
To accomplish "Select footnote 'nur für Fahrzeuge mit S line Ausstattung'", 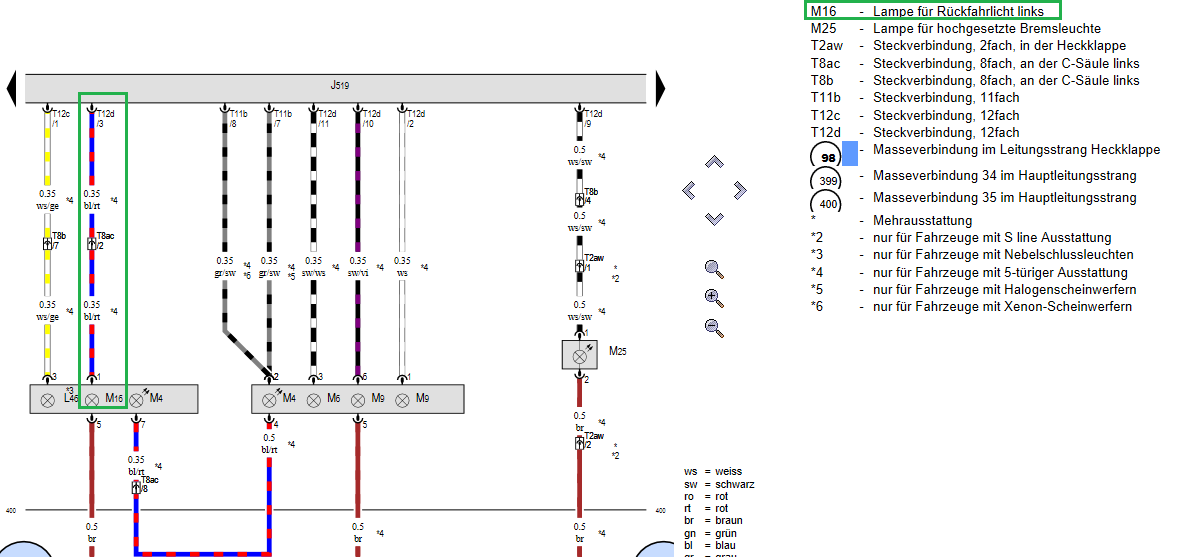I will pos(992,238).
